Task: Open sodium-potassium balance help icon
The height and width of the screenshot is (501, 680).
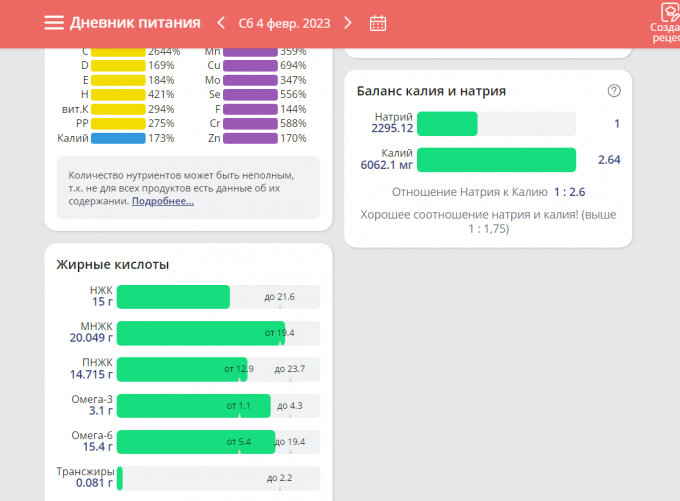Action: click(x=614, y=91)
